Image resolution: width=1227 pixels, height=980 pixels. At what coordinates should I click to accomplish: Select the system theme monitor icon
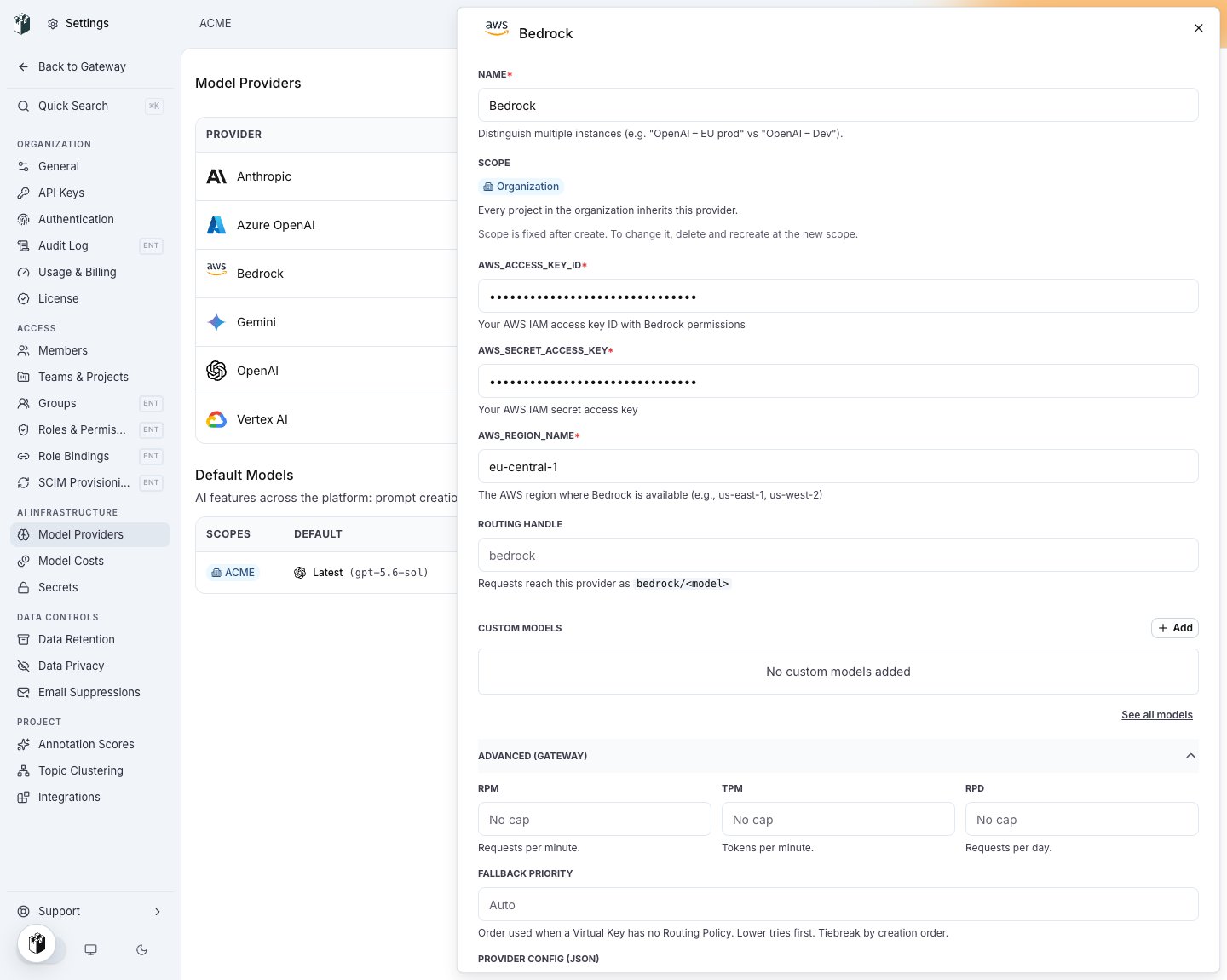coord(90,949)
